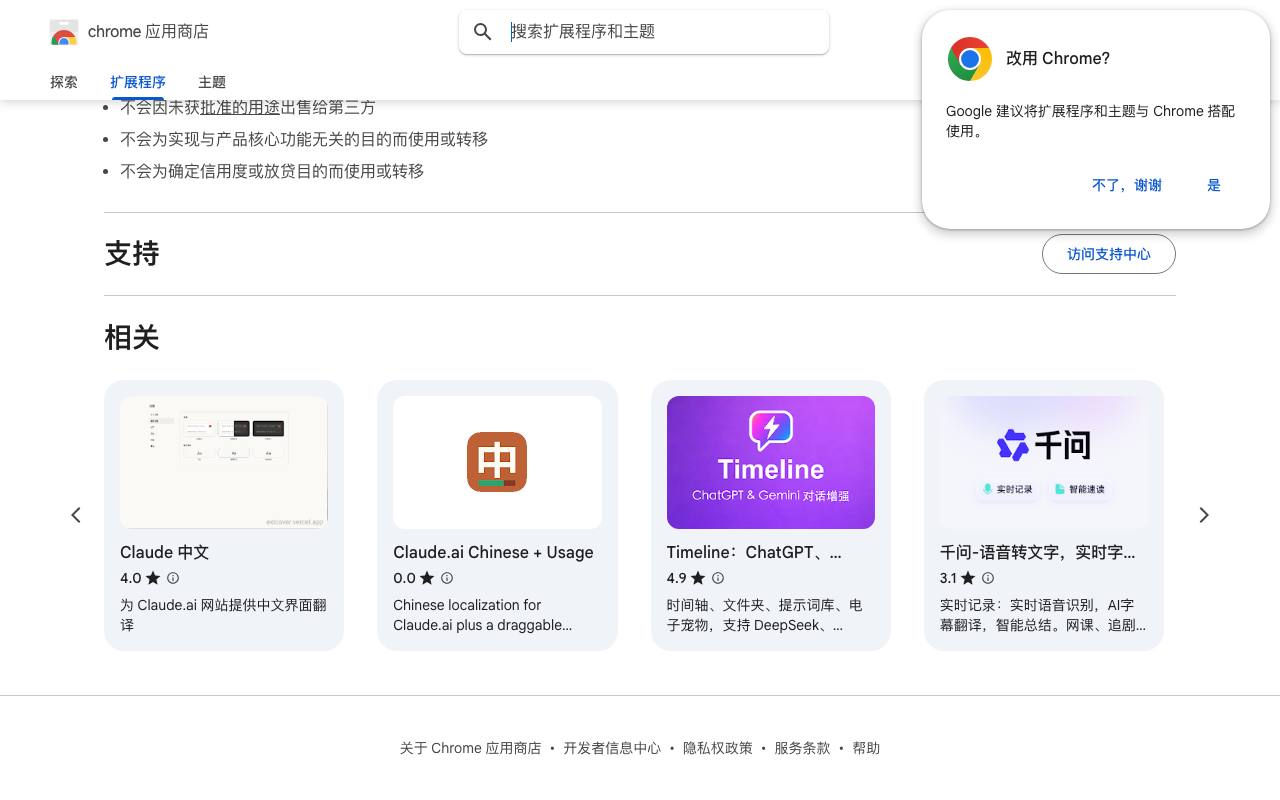Click the star icon beside rating 4.9
The width and height of the screenshot is (1280, 800).
[x=698, y=578]
